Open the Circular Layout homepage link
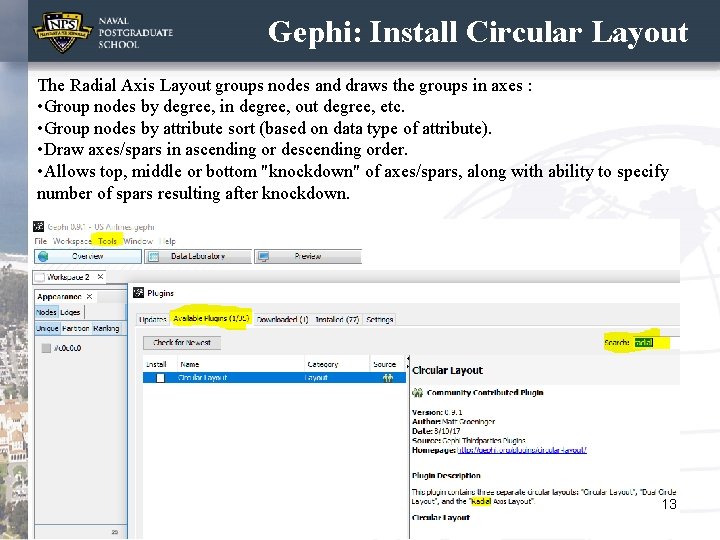 pyautogui.click(x=522, y=450)
